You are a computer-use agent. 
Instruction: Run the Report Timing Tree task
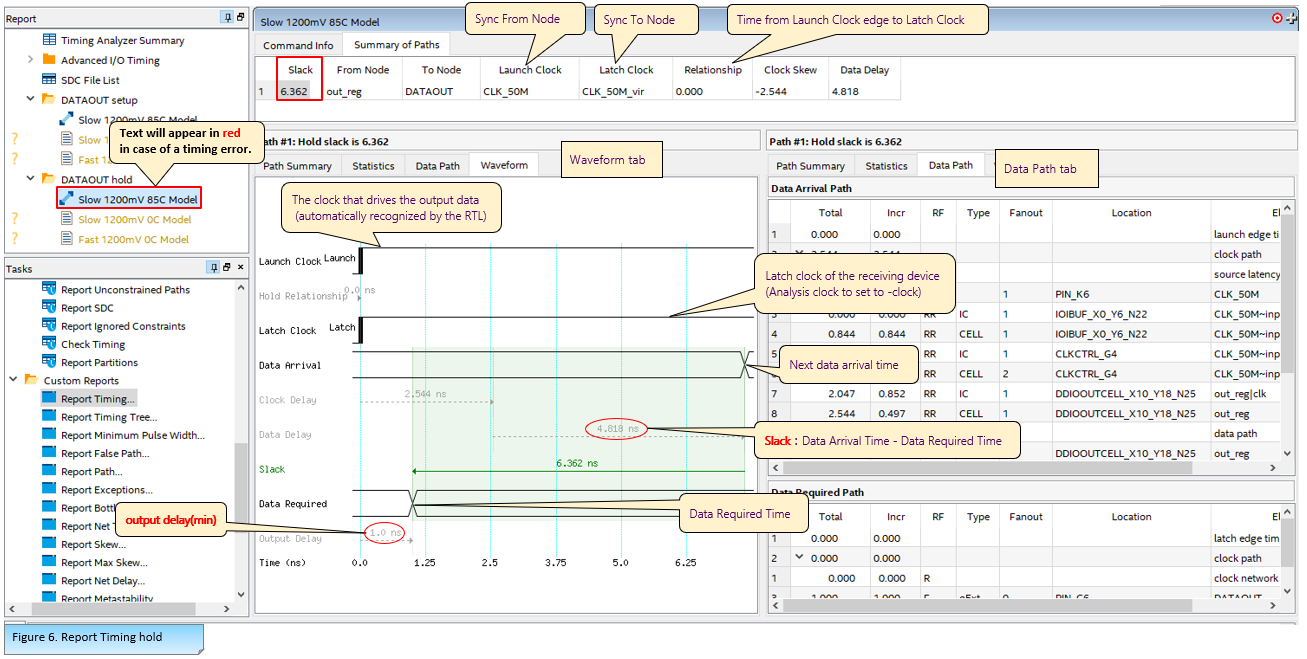(108, 417)
